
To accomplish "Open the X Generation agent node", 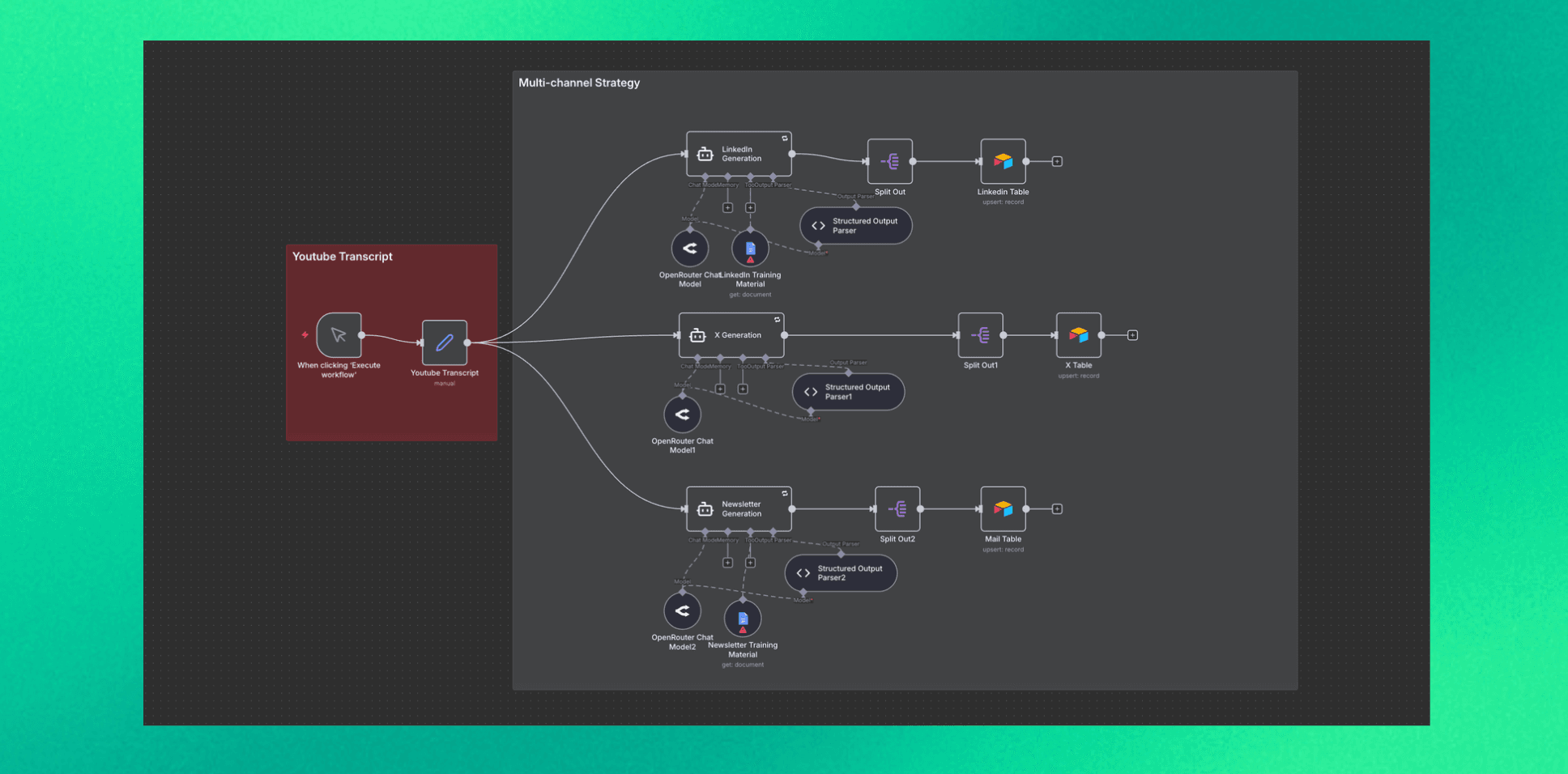I will click(730, 334).
